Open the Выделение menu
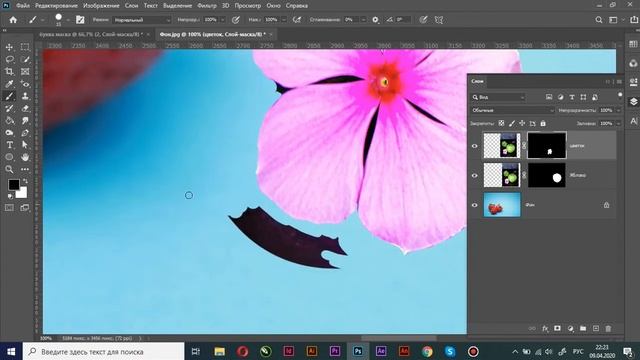 pyautogui.click(x=178, y=6)
